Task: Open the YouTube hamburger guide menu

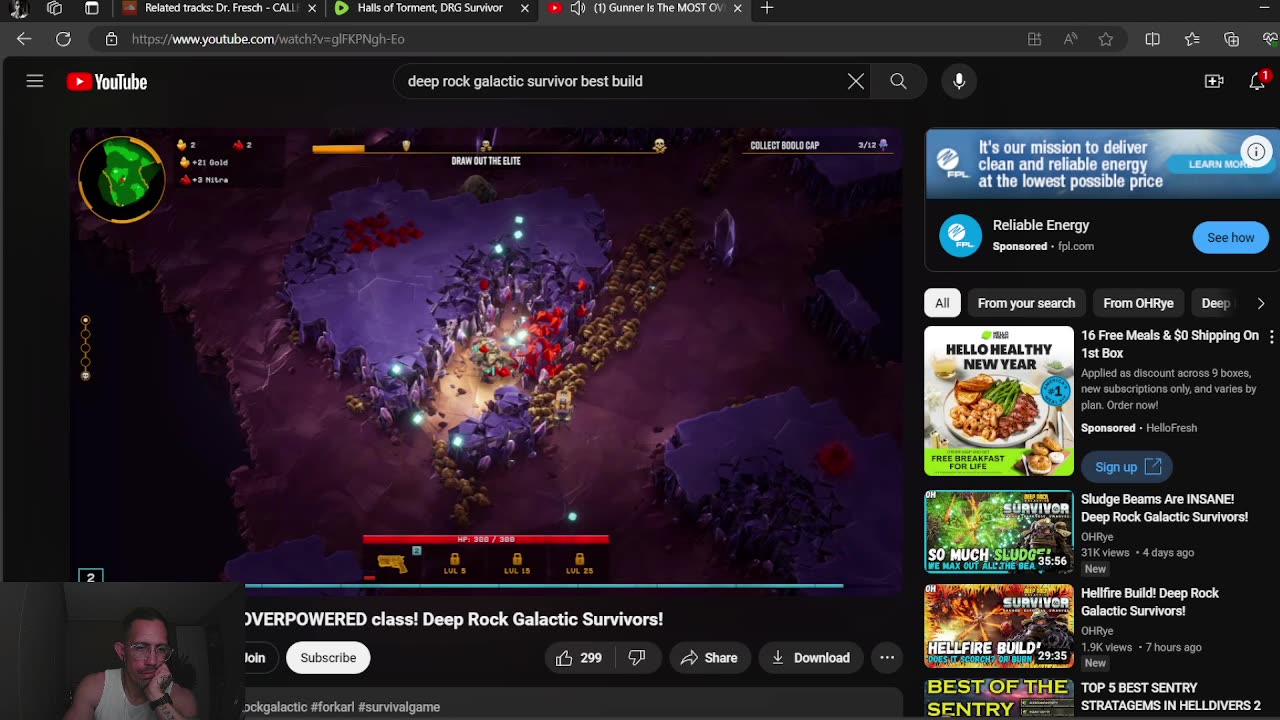Action: (x=35, y=81)
